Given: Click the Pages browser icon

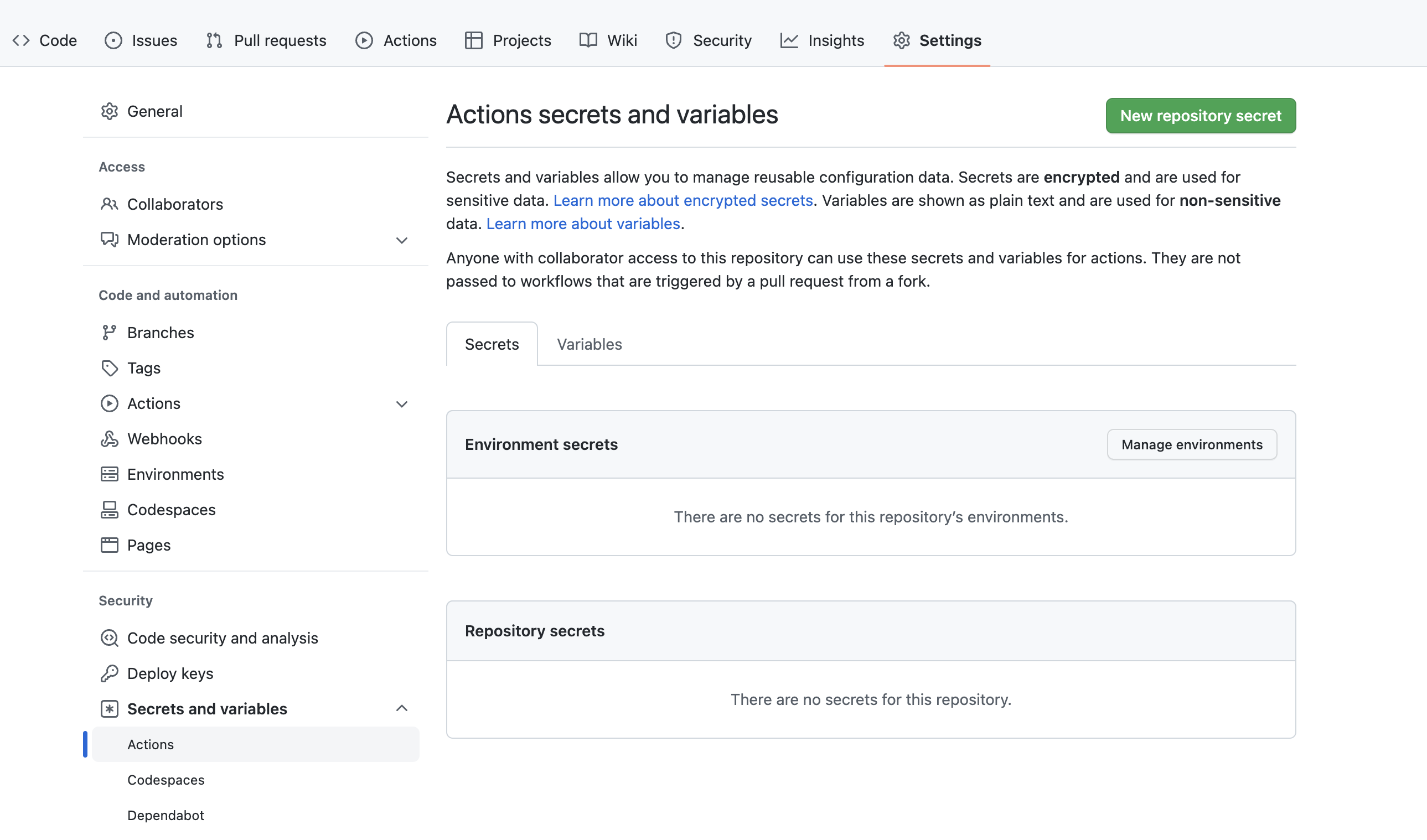Looking at the screenshot, I should (109, 545).
